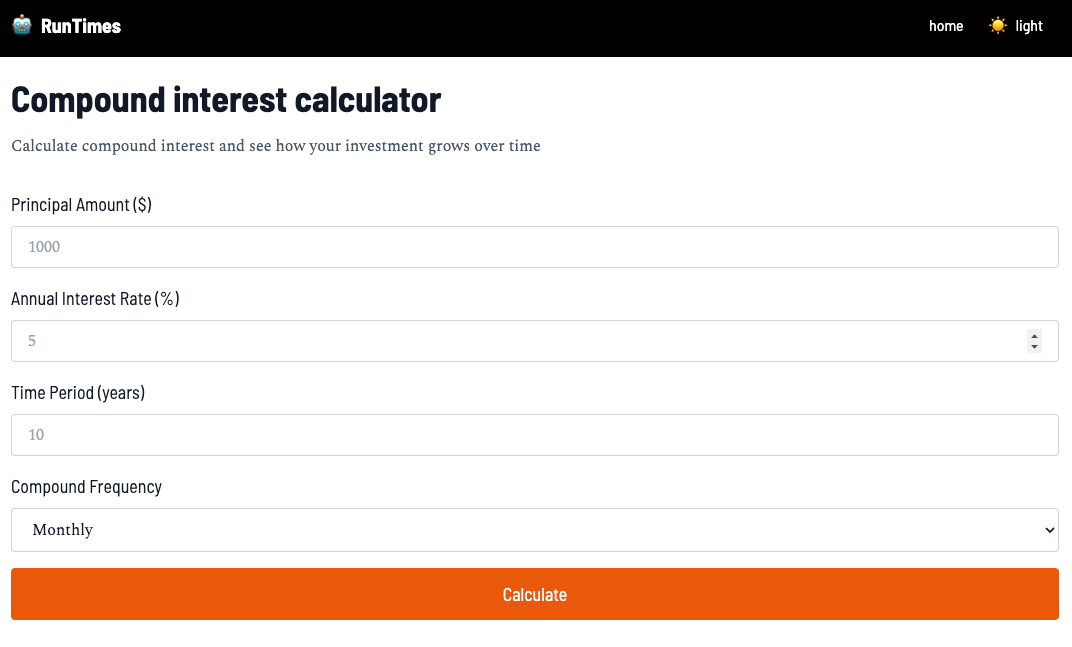Go to the home page link

[x=945, y=26]
